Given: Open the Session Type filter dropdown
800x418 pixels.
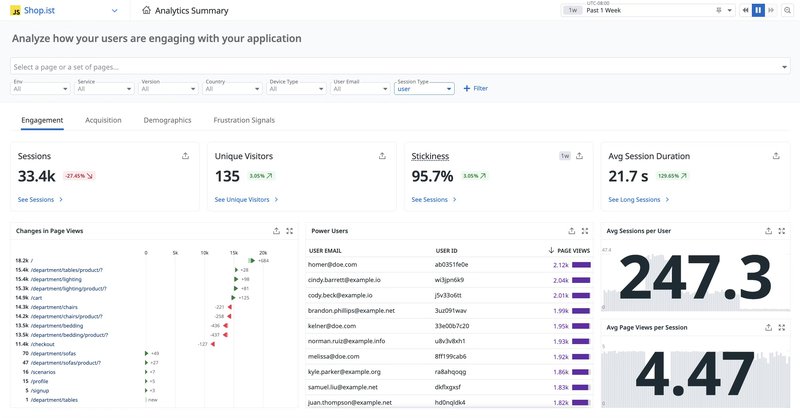Looking at the screenshot, I should coord(424,88).
